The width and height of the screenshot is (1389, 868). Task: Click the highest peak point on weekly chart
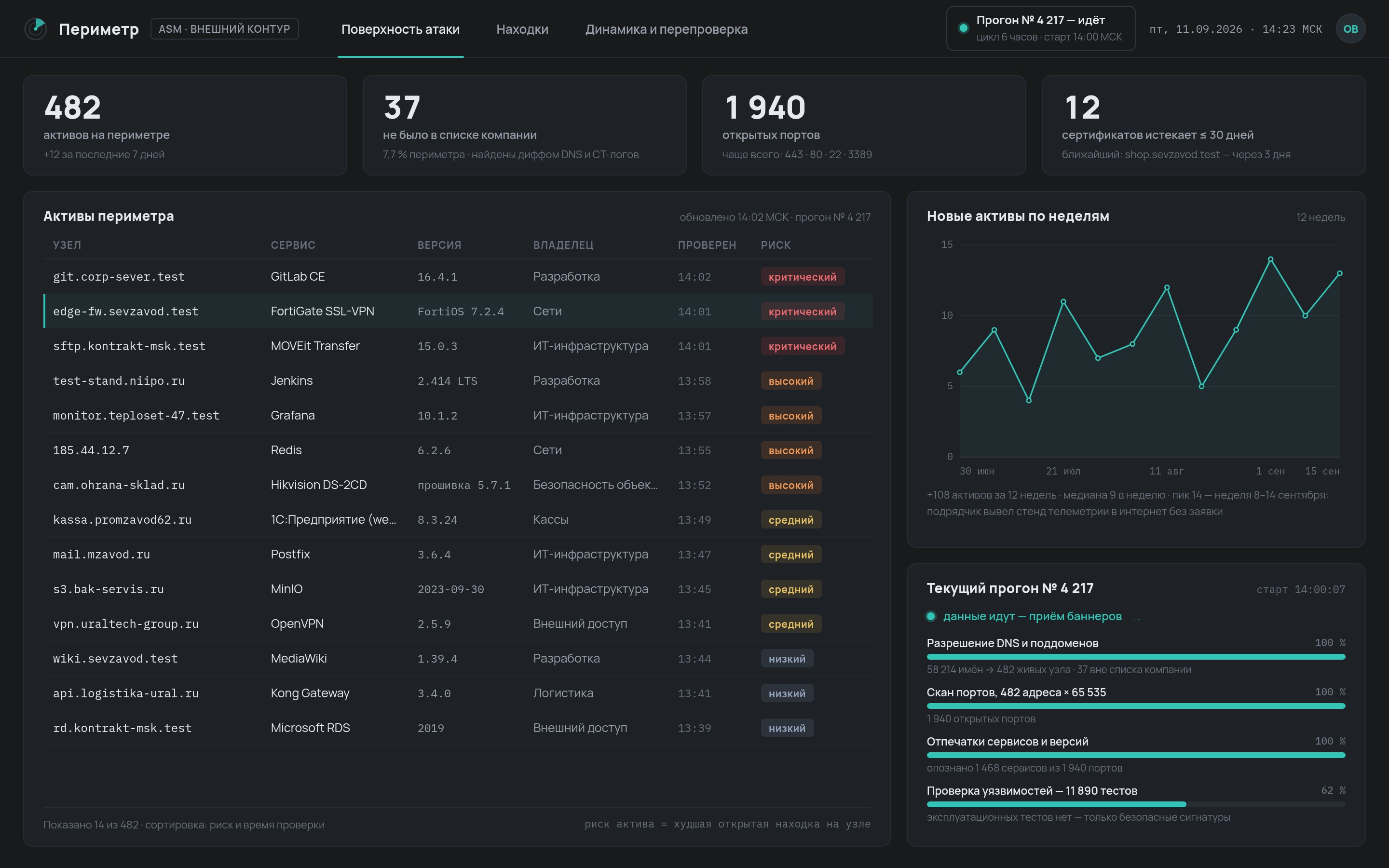click(1271, 259)
